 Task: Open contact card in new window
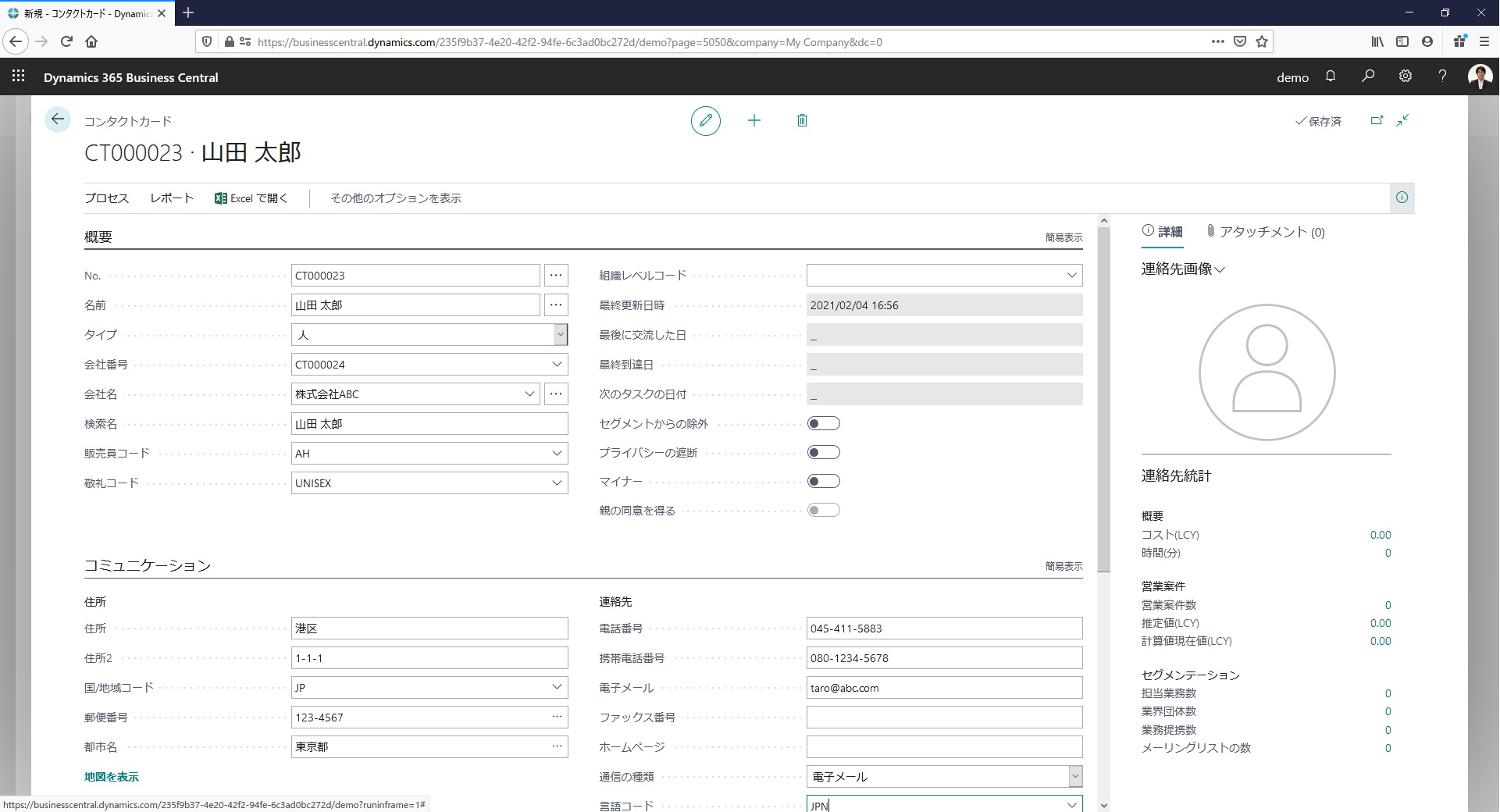pos(1377,120)
